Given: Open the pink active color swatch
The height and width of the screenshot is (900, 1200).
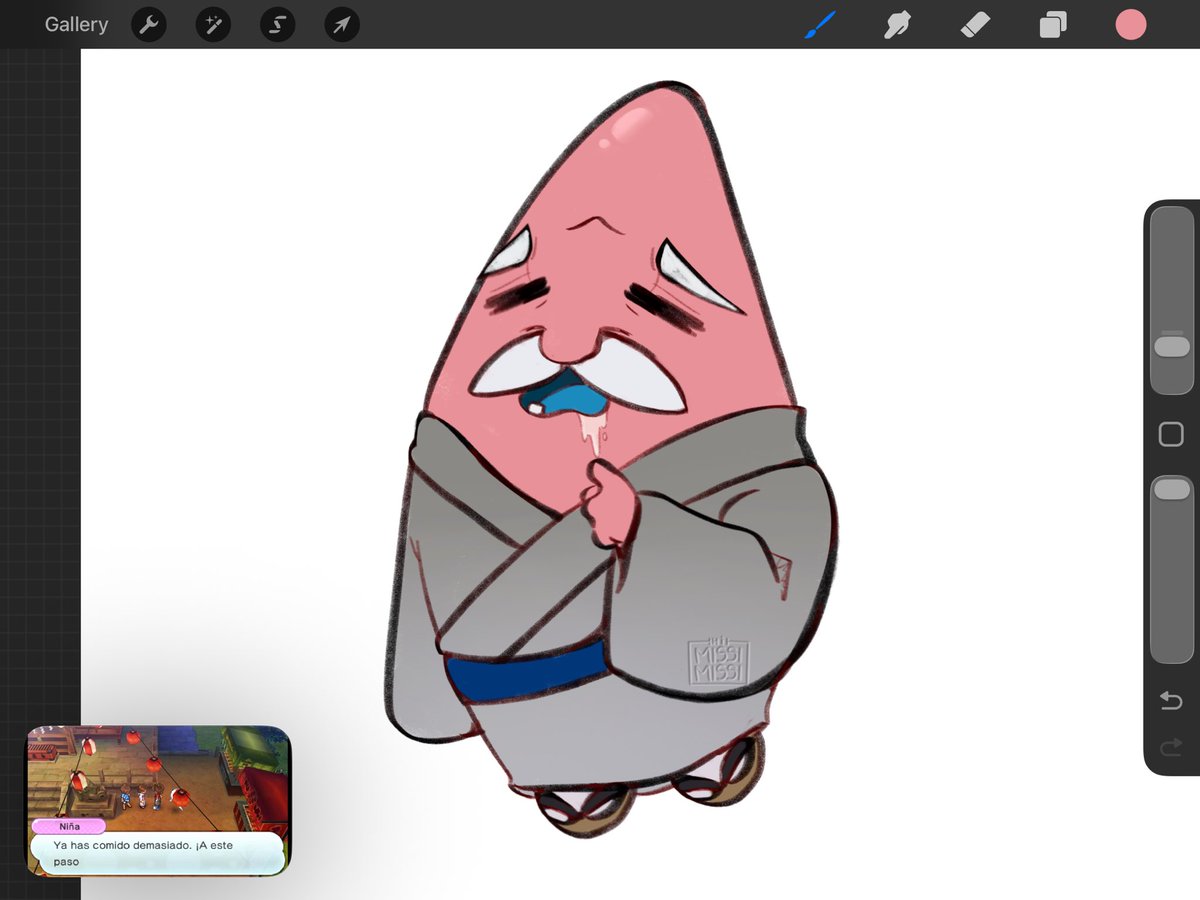Looking at the screenshot, I should tap(1131, 25).
